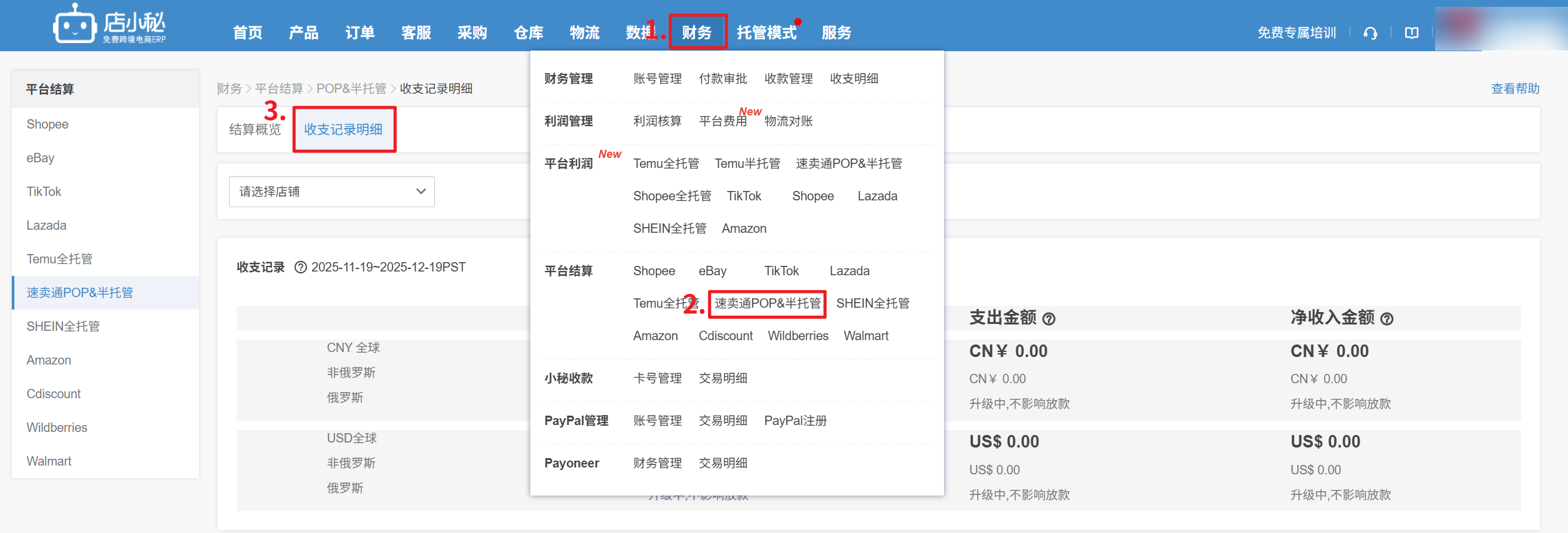Screen dimensions: 1568x533
Task: Click 平台结算 in the breadcrumb
Action: click(279, 89)
